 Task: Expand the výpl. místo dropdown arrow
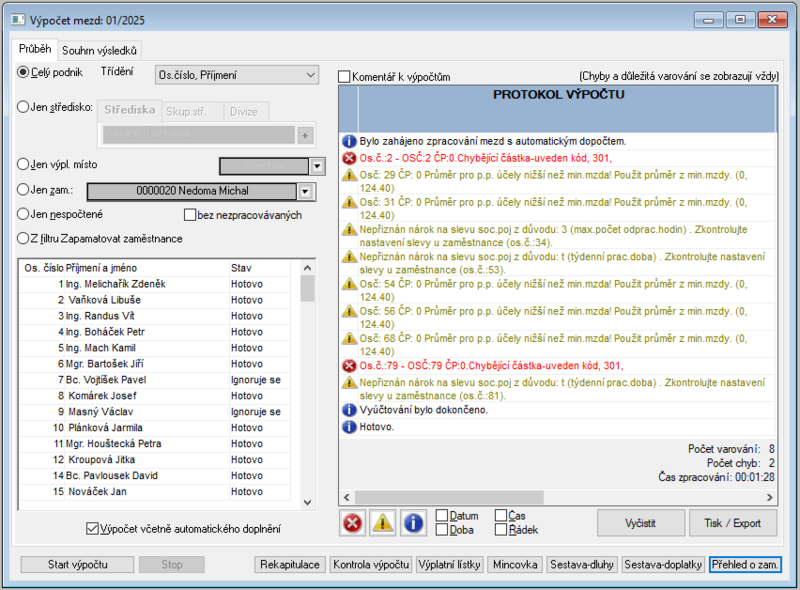click(317, 166)
